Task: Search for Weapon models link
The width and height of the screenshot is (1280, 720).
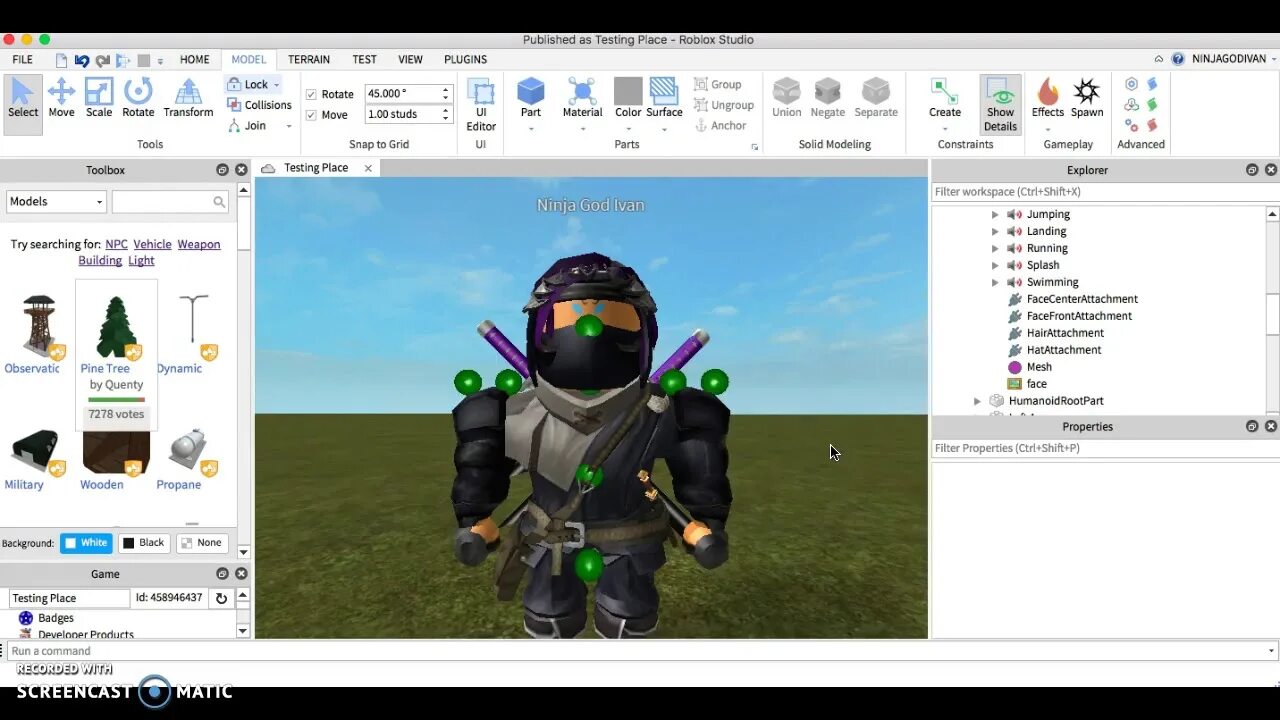Action: 199,244
